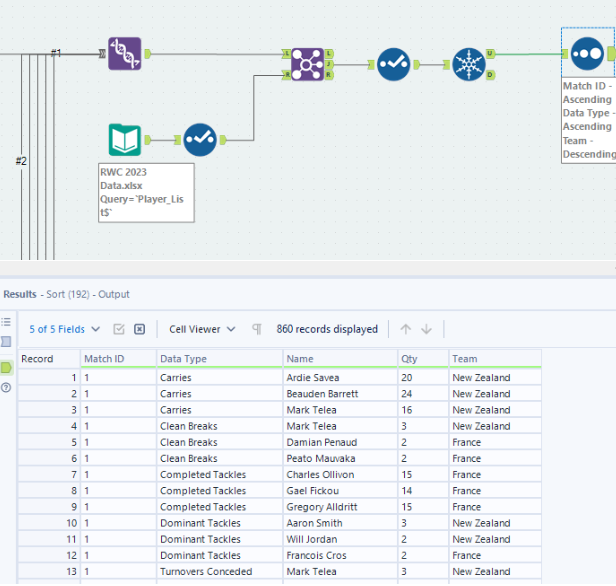616x586 pixels.
Task: Select the Input Data tool for RWC 2023
Action: tap(125, 139)
